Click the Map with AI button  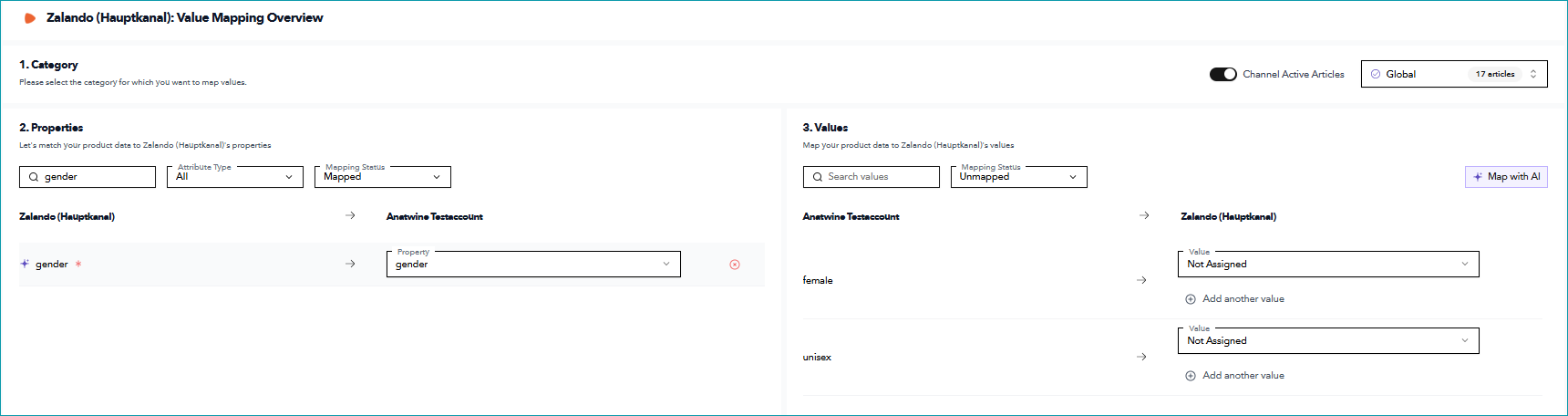coord(1506,177)
